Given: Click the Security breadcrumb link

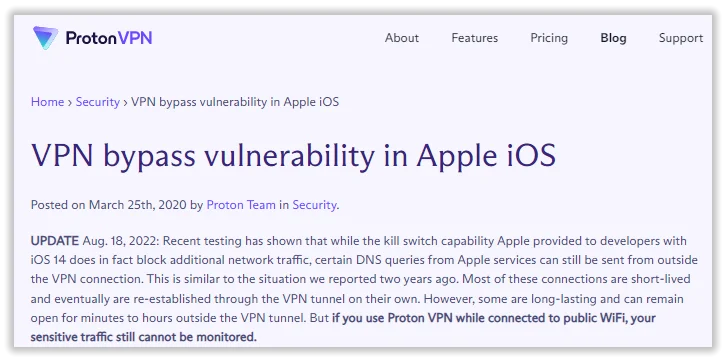Looking at the screenshot, I should (x=98, y=102).
